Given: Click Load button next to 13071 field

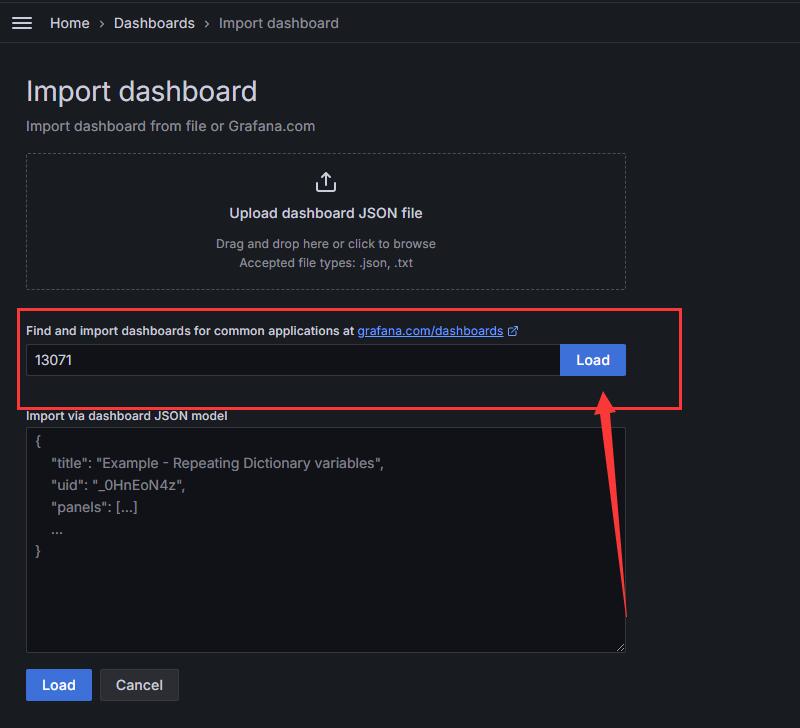Looking at the screenshot, I should (x=593, y=360).
